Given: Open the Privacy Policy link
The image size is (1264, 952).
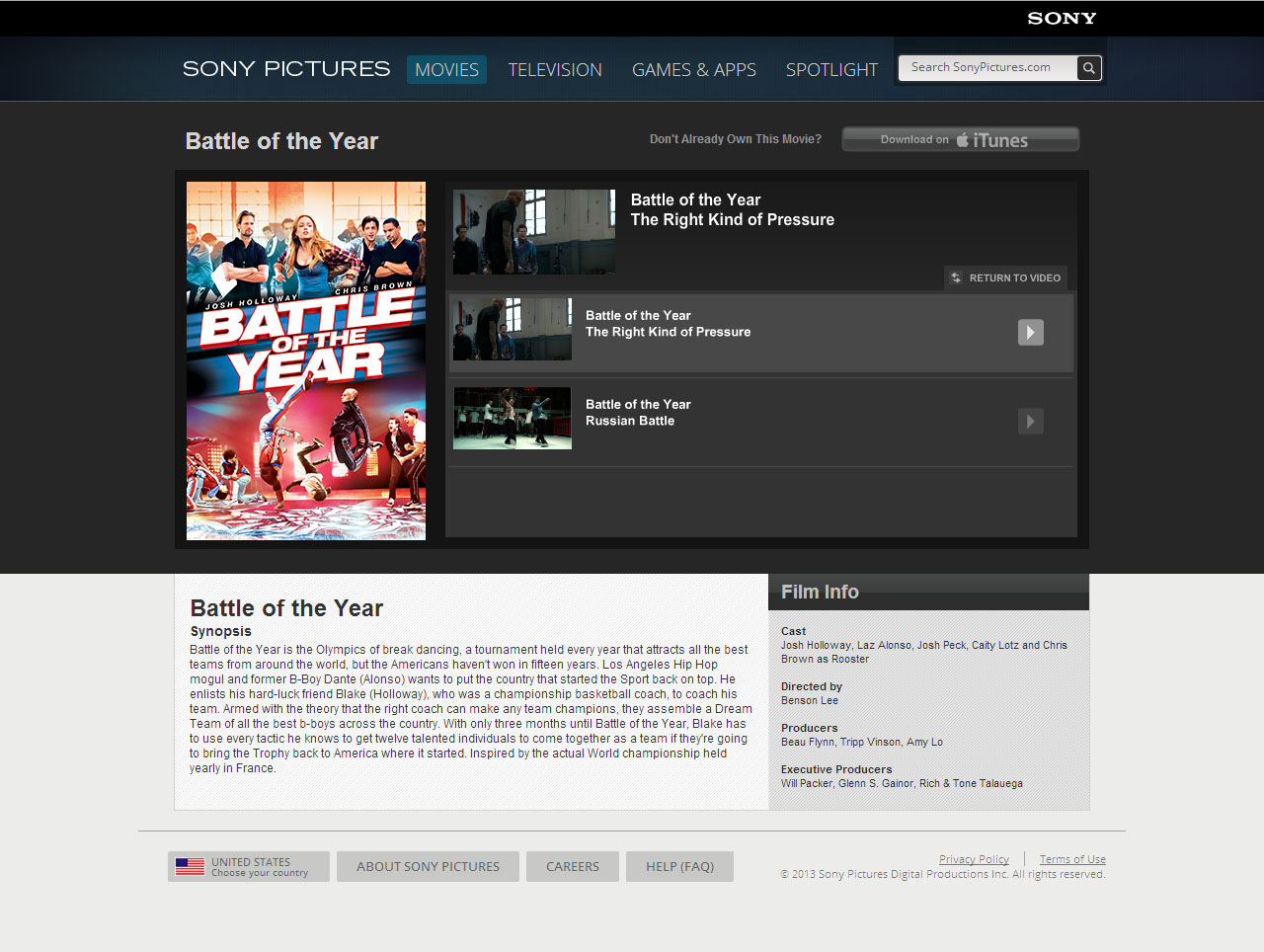Looking at the screenshot, I should (x=974, y=859).
